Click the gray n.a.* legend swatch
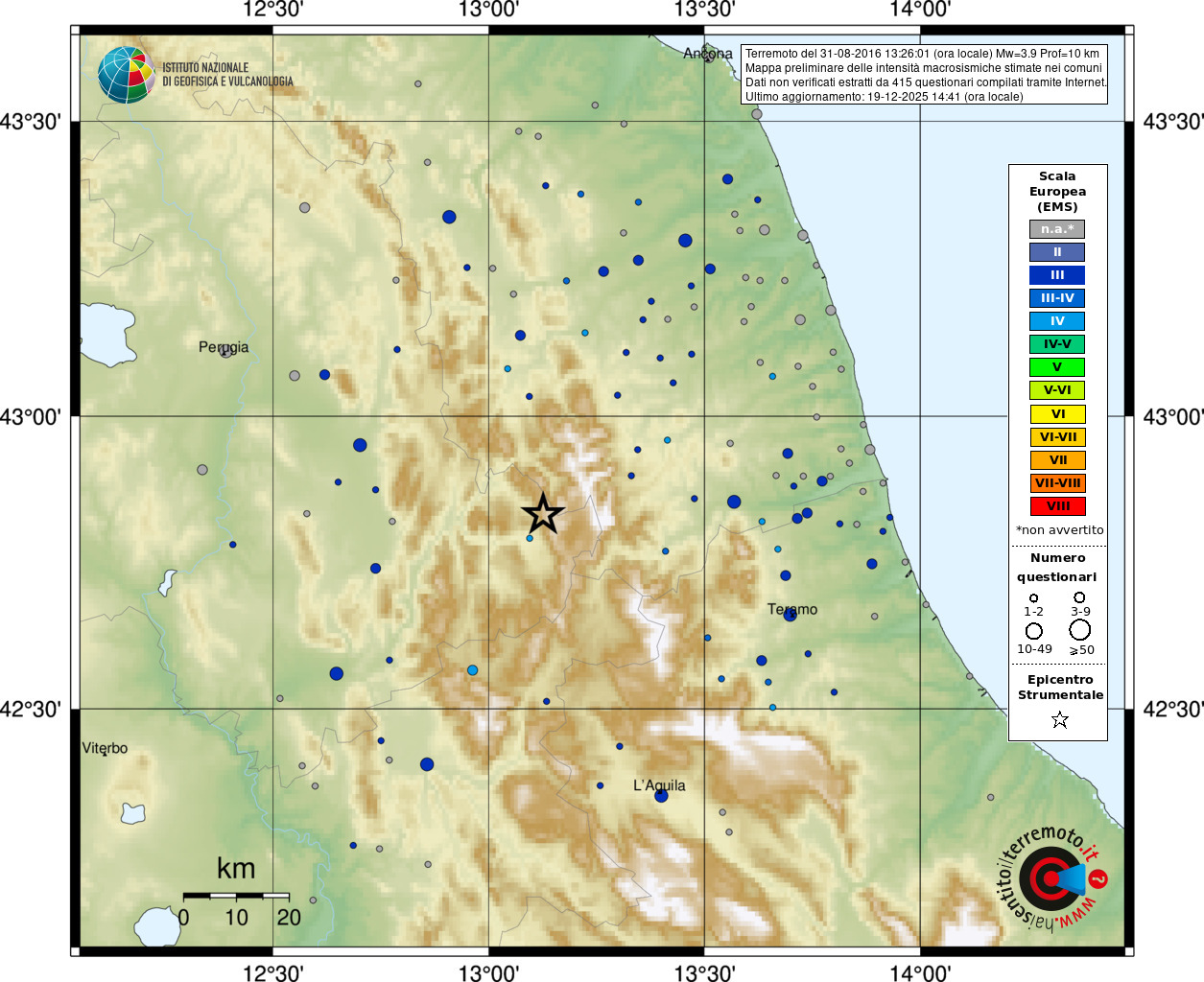This screenshot has height=982, width=1204. click(1057, 229)
